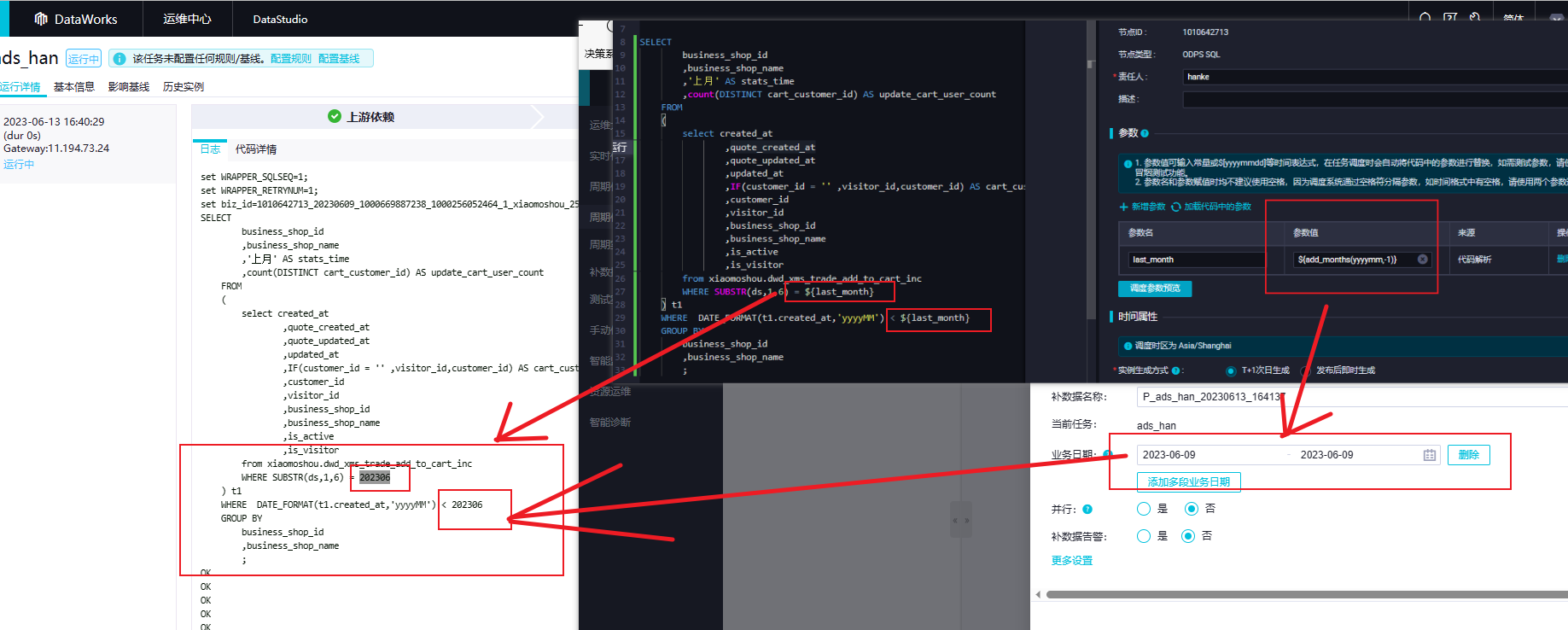Click the last_month parameter name field
This screenshot has width=1568, height=630.
(1198, 260)
